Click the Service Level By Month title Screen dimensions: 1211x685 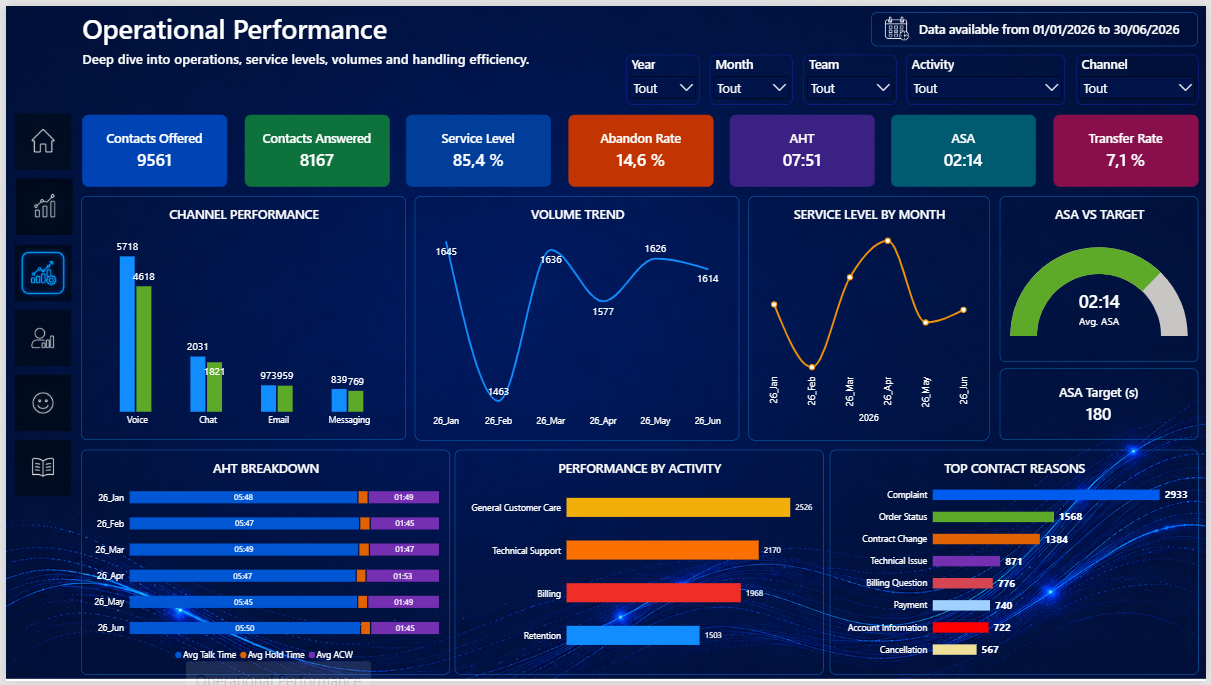pos(869,215)
